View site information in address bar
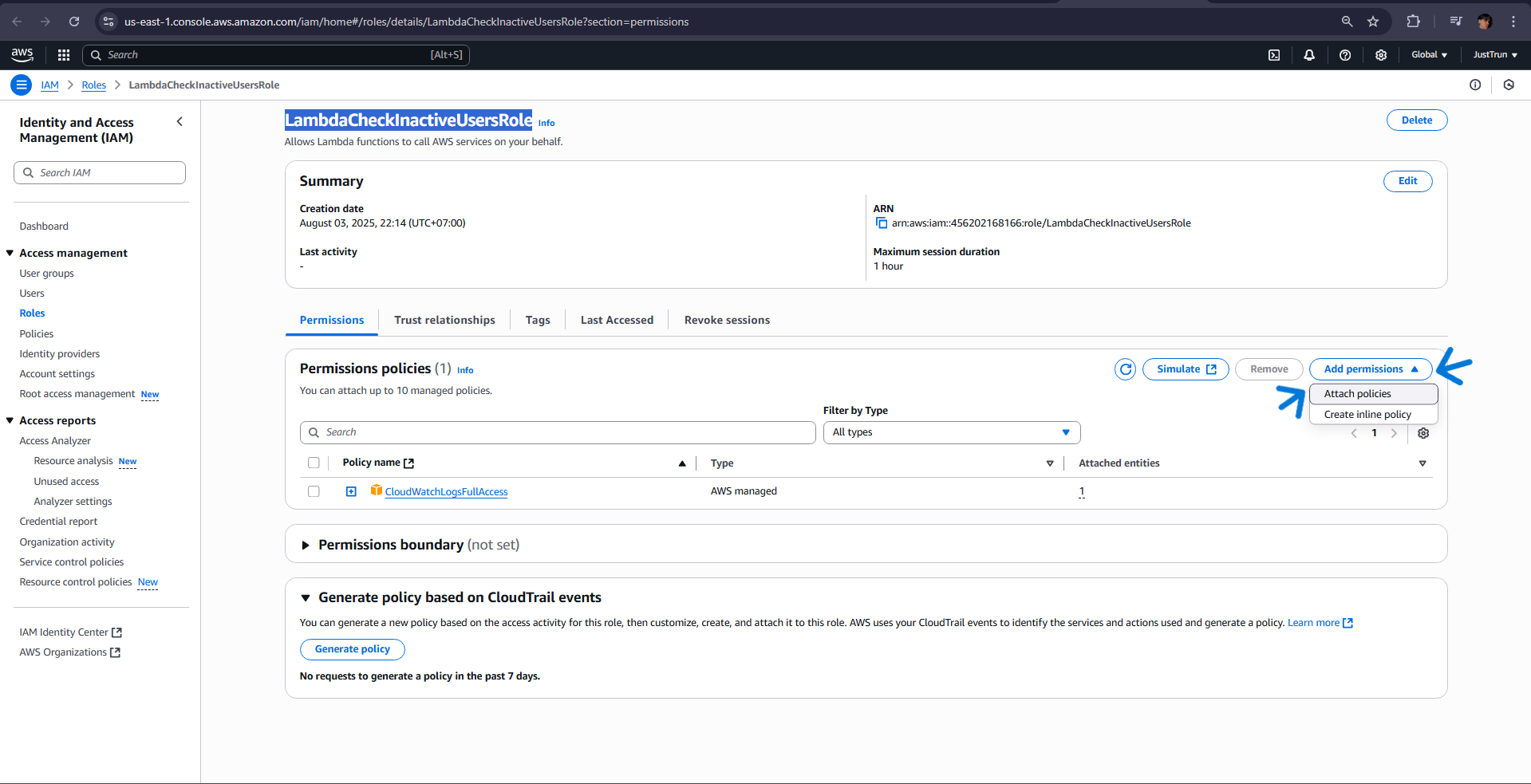 109,22
